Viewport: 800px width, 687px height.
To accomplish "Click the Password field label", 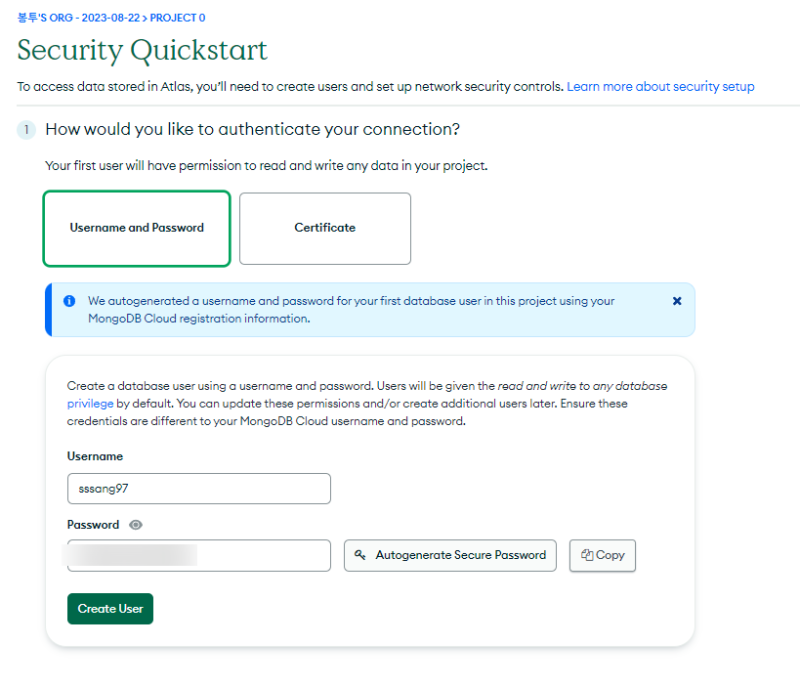I will coord(93,525).
